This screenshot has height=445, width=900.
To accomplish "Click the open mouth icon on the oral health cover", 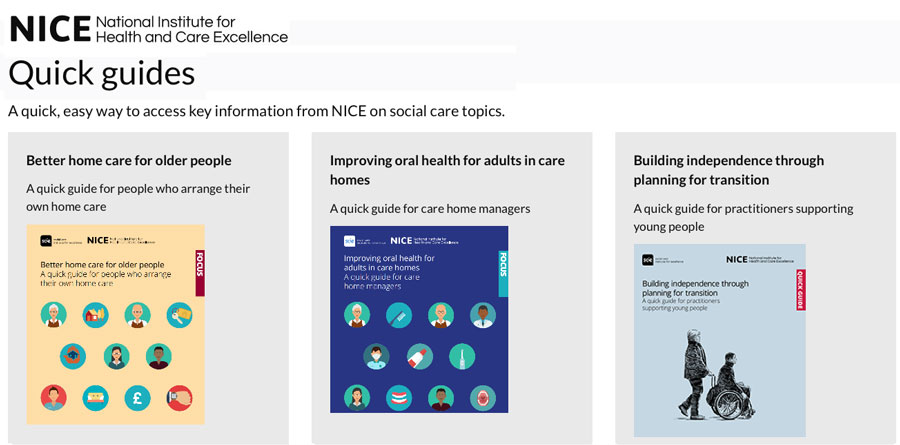I will point(483,397).
